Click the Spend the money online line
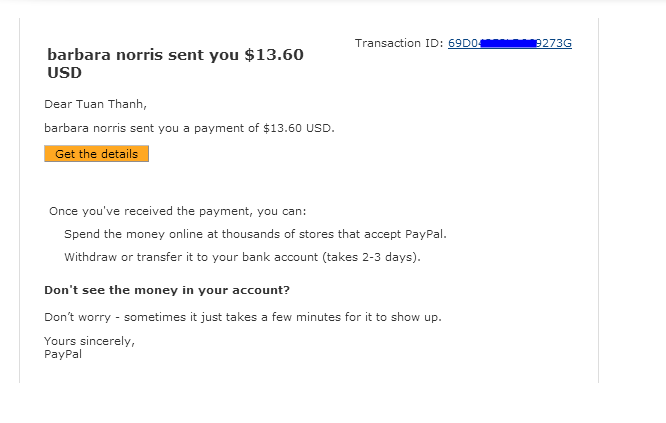666x423 pixels. (x=255, y=234)
